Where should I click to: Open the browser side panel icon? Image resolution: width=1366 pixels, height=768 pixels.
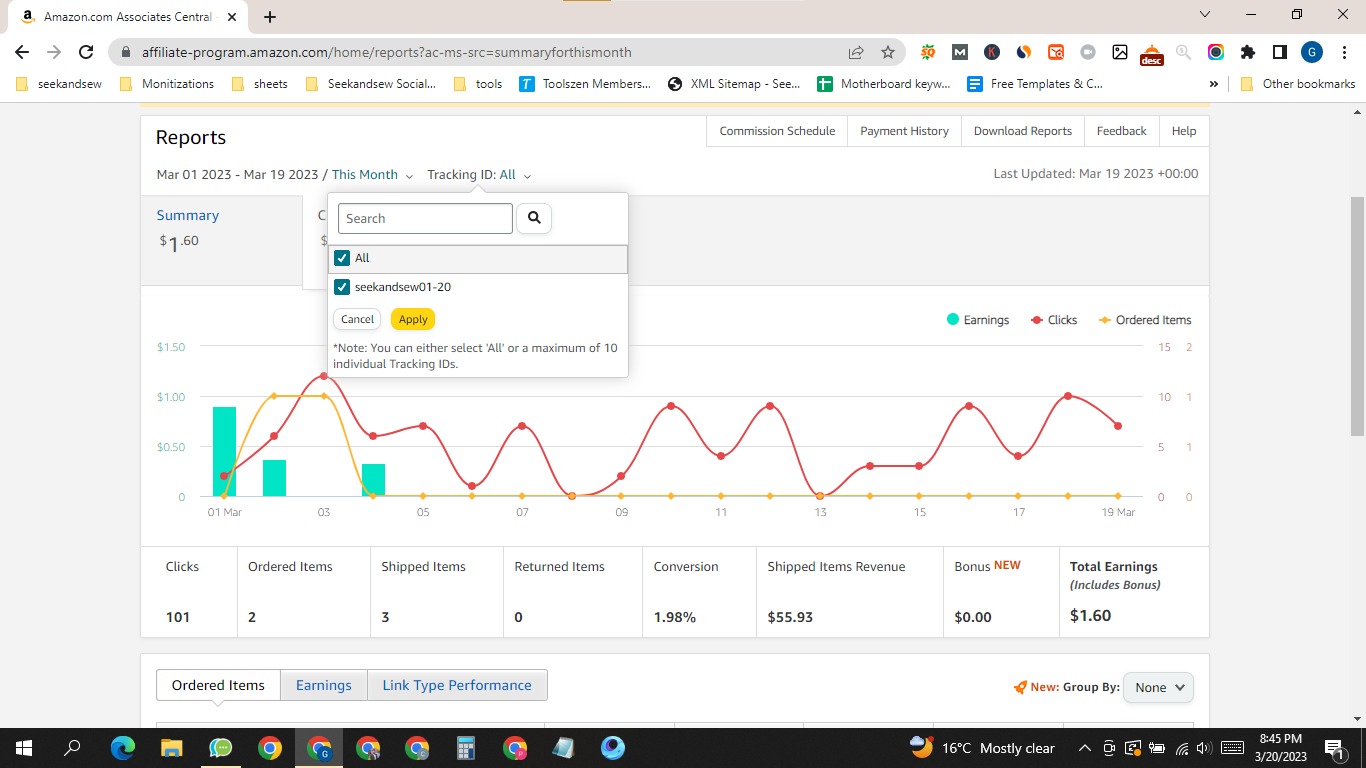1279,52
